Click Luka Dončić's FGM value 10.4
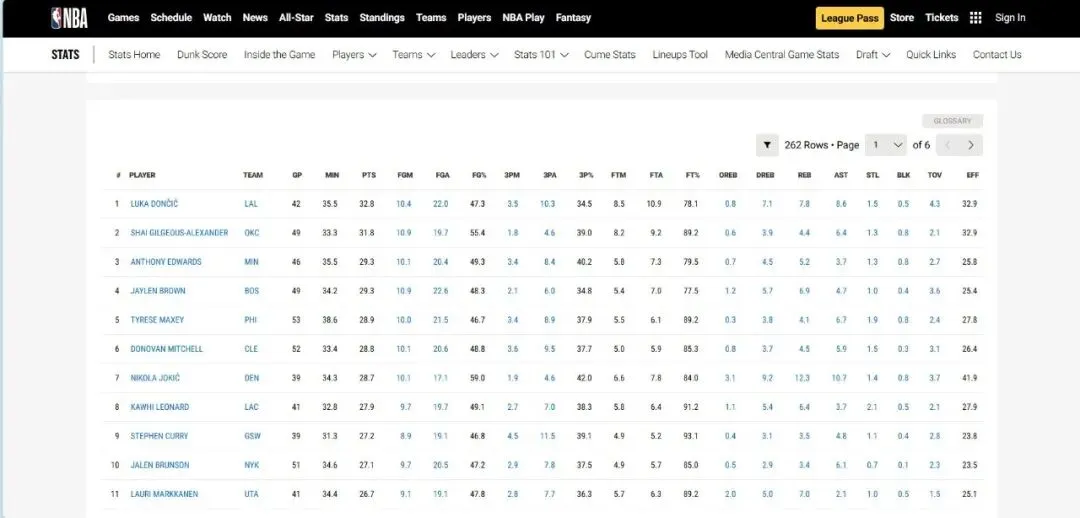The image size is (1080, 518). click(x=404, y=205)
